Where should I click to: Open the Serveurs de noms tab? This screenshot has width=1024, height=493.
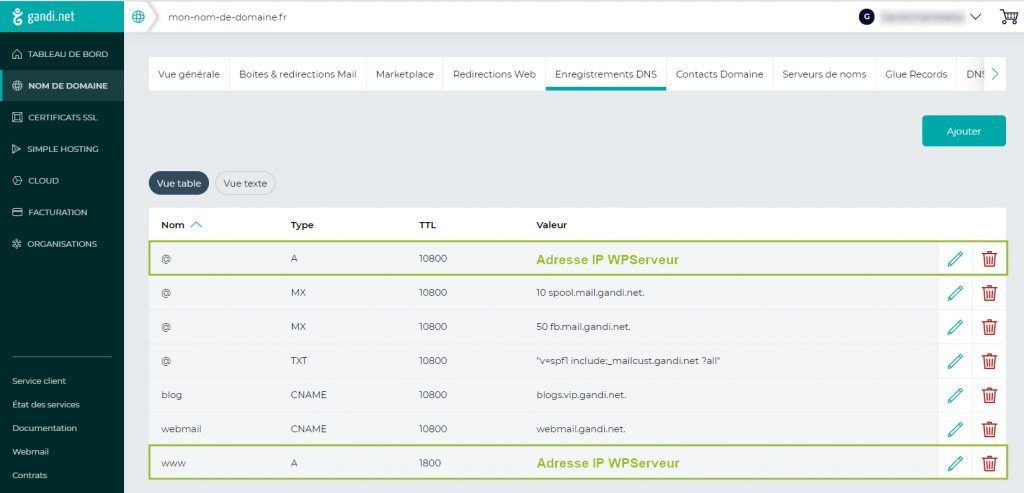click(824, 74)
